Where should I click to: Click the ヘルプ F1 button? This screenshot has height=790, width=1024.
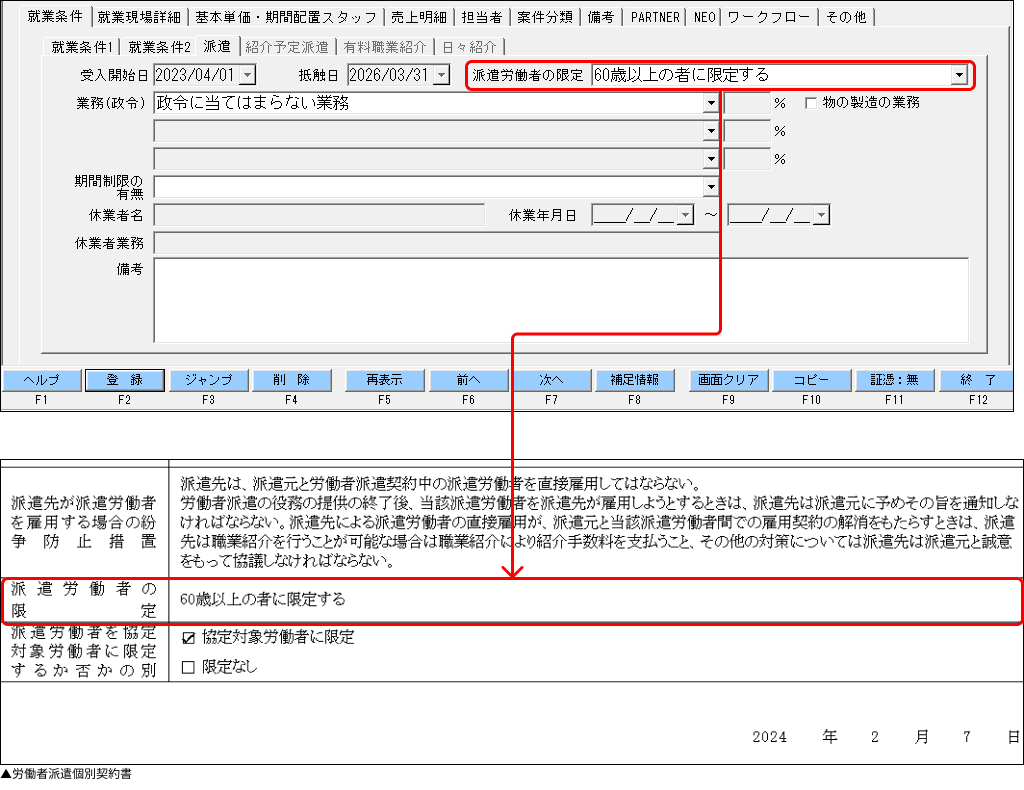coord(42,380)
